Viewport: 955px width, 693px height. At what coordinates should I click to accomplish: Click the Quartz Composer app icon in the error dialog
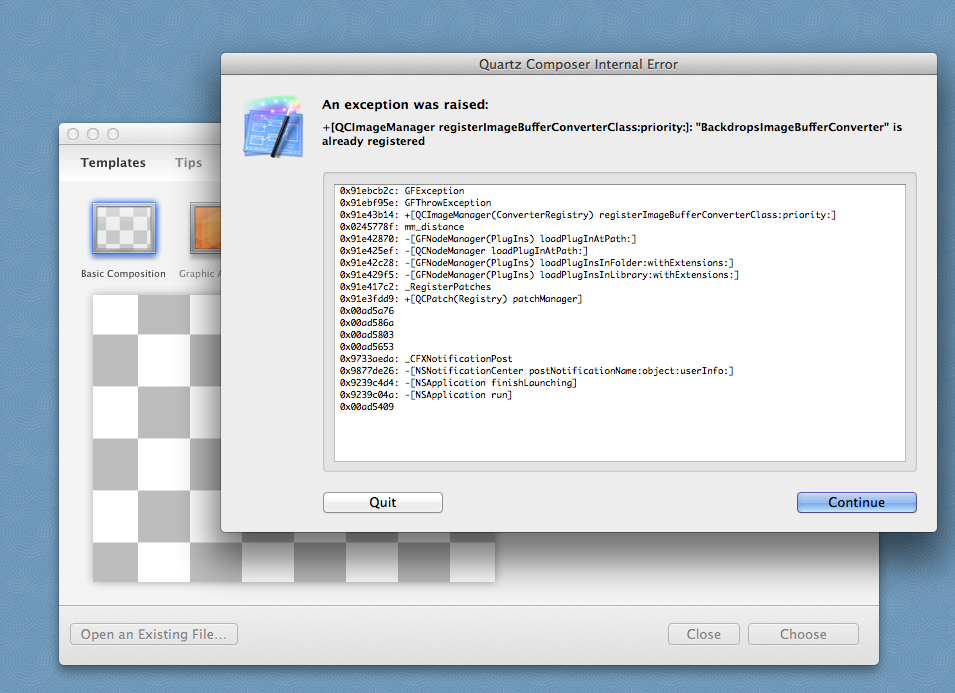(273, 127)
